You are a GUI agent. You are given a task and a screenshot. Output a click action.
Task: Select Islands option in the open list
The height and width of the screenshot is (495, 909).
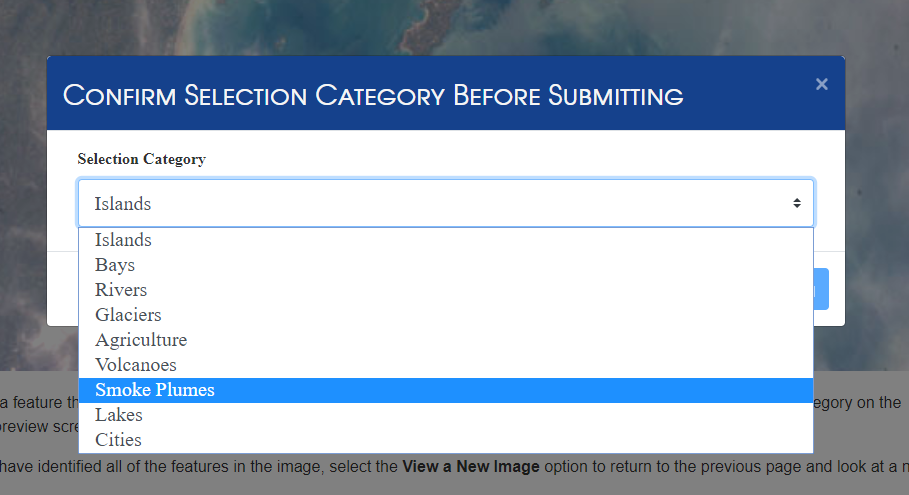[x=124, y=240]
